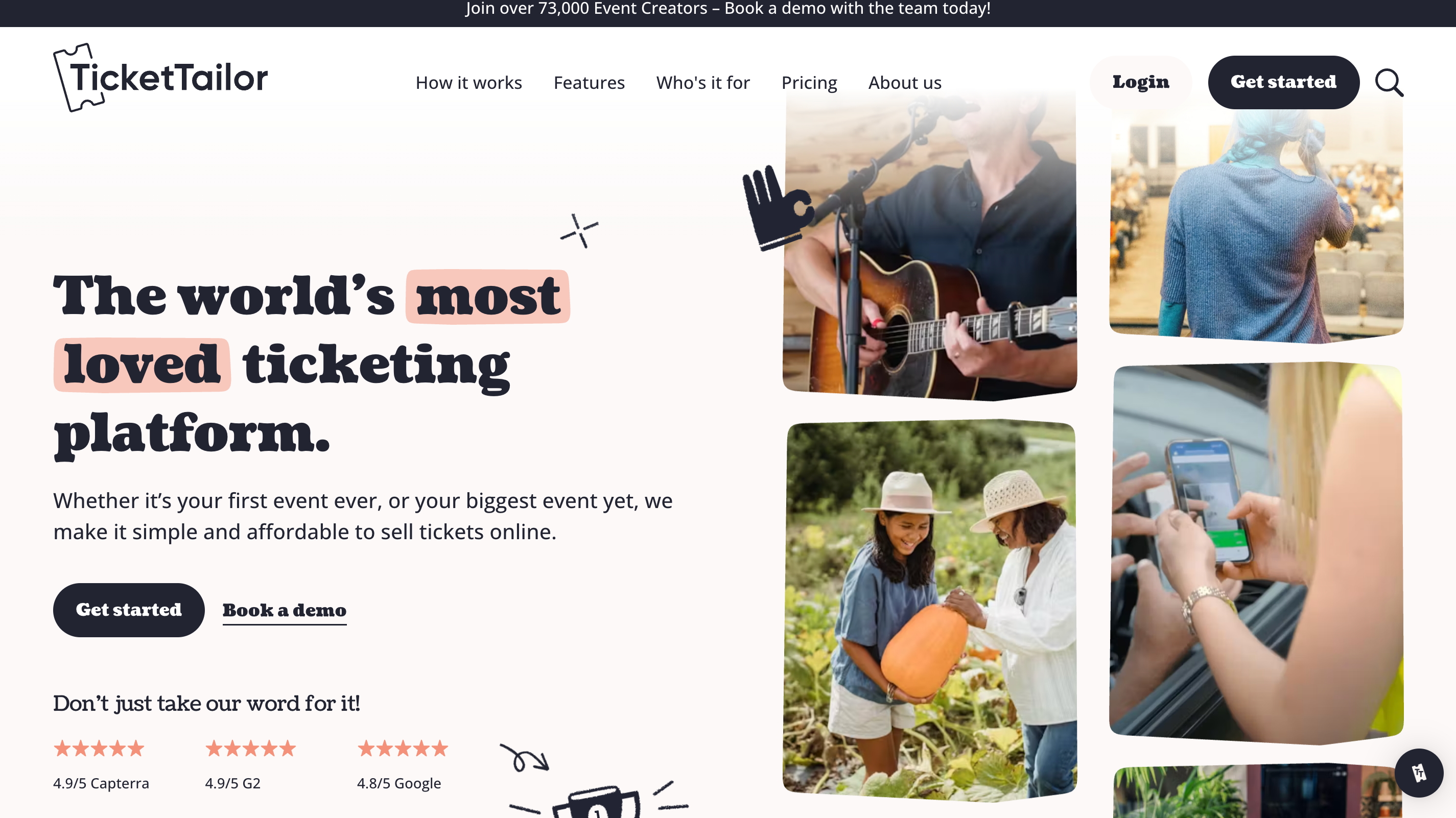The width and height of the screenshot is (1456, 818).
Task: Expand the Features menu
Action: [589, 83]
